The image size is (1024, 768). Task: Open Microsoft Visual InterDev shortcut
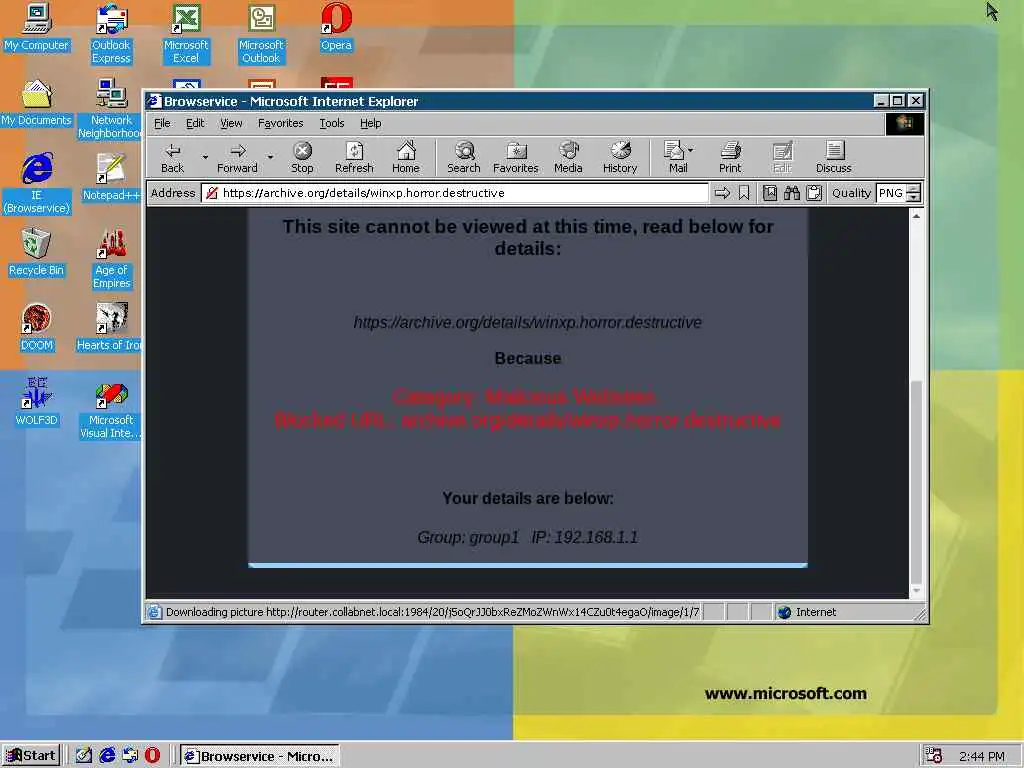pos(110,409)
